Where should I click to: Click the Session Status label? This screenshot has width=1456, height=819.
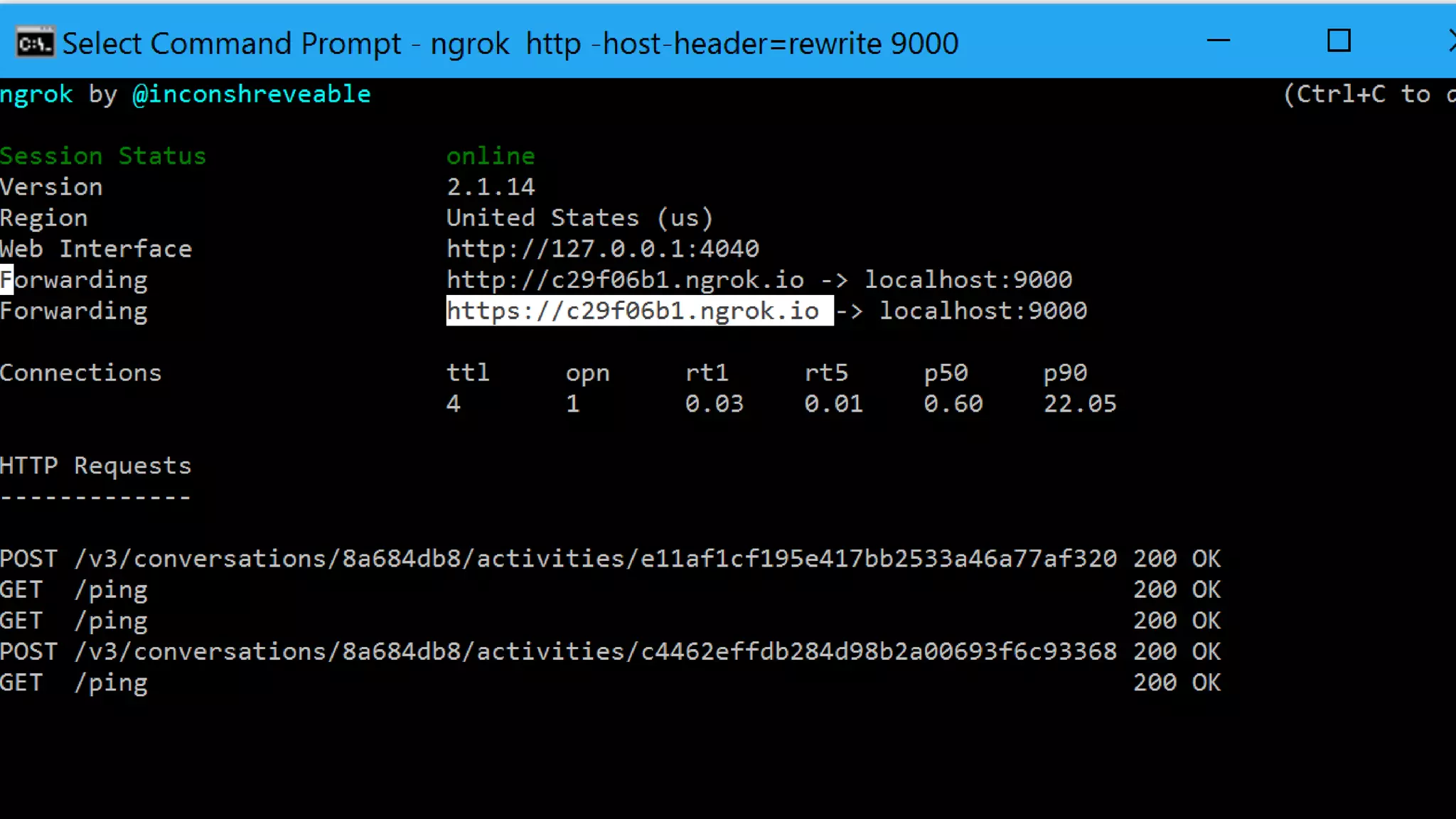point(103,156)
